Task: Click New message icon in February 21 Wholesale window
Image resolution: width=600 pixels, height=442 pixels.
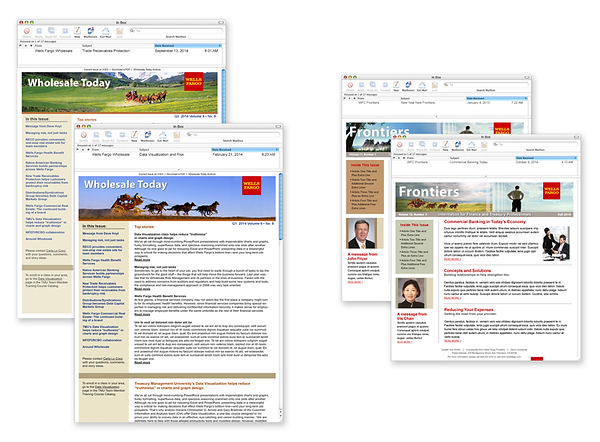Action: [x=134, y=134]
